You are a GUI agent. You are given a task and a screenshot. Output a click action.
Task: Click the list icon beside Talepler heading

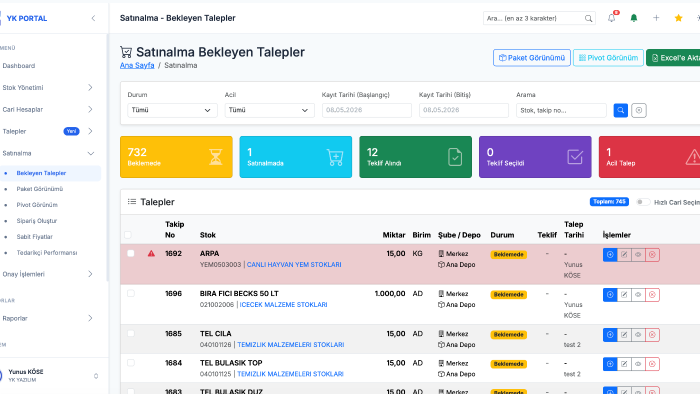132,202
